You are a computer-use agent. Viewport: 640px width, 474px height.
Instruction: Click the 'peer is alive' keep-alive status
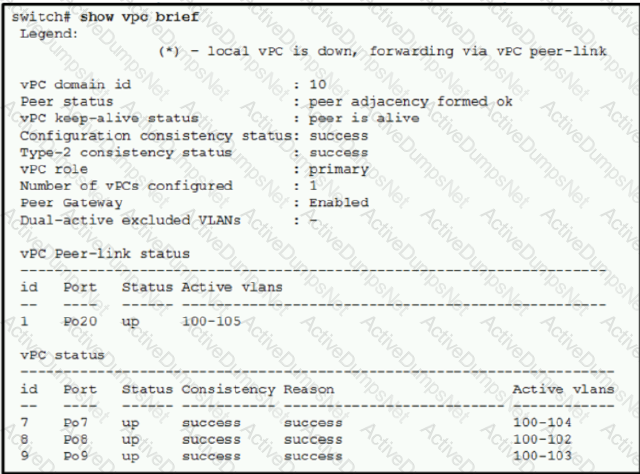point(364,119)
